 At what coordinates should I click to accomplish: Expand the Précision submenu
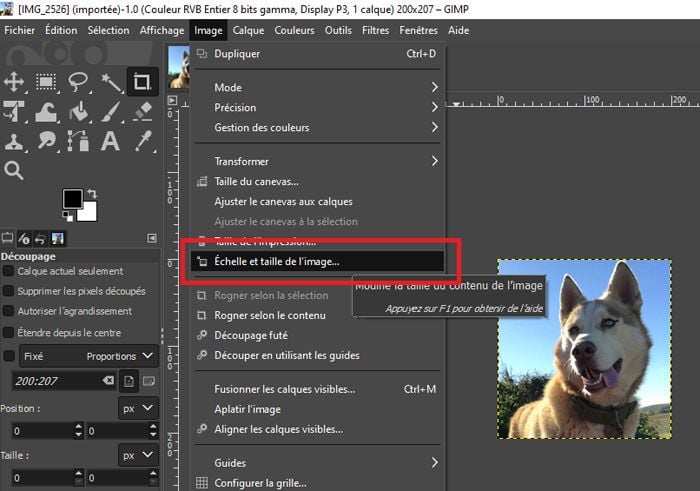pos(318,108)
